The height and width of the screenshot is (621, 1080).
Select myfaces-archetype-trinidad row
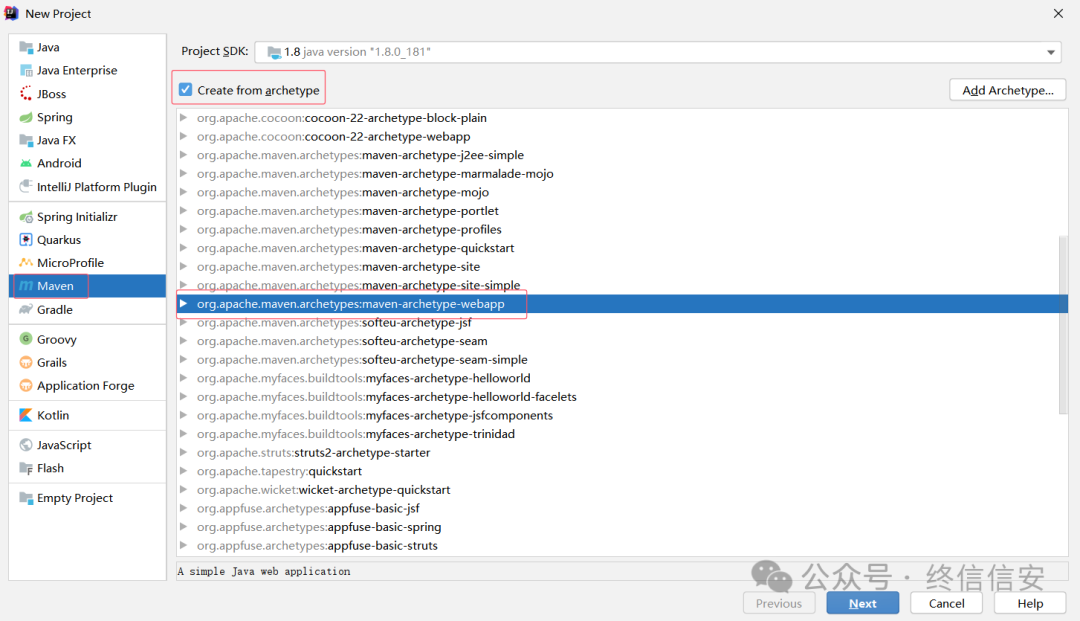(x=622, y=434)
